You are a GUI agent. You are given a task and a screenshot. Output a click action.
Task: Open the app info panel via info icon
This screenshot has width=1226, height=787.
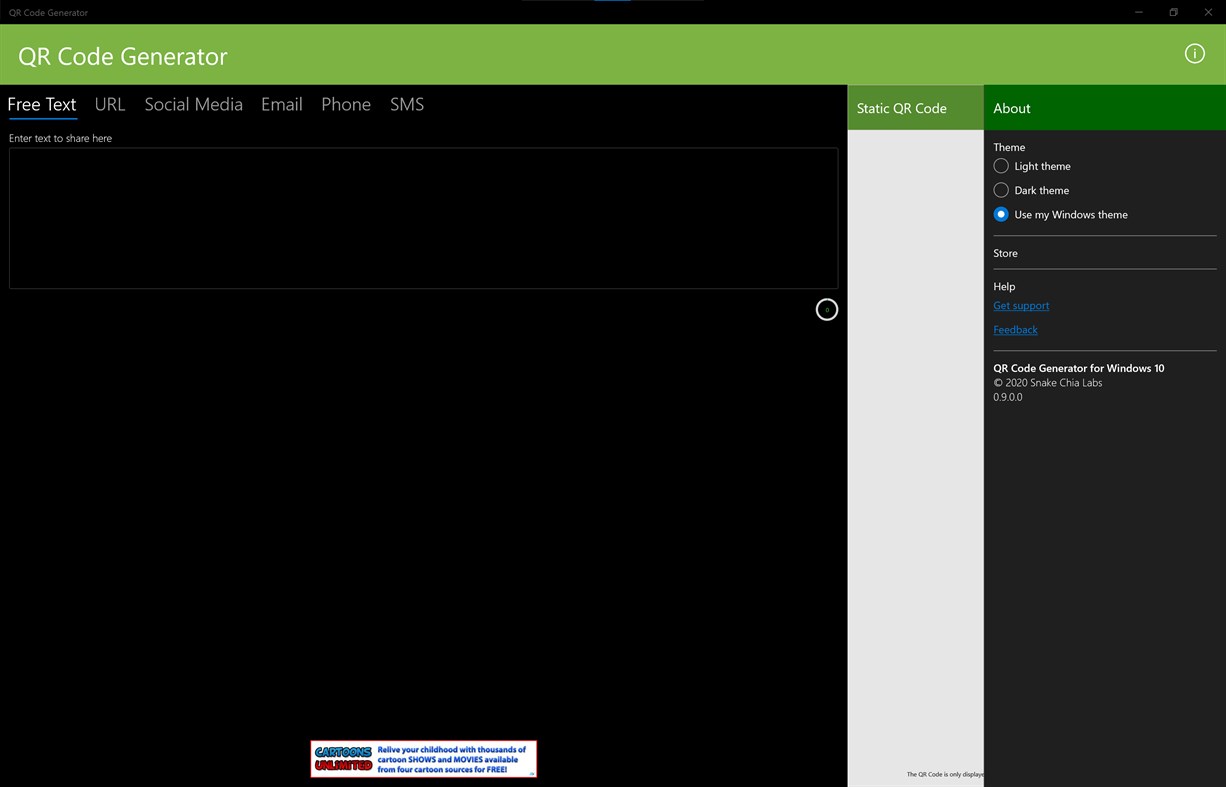(x=1195, y=53)
